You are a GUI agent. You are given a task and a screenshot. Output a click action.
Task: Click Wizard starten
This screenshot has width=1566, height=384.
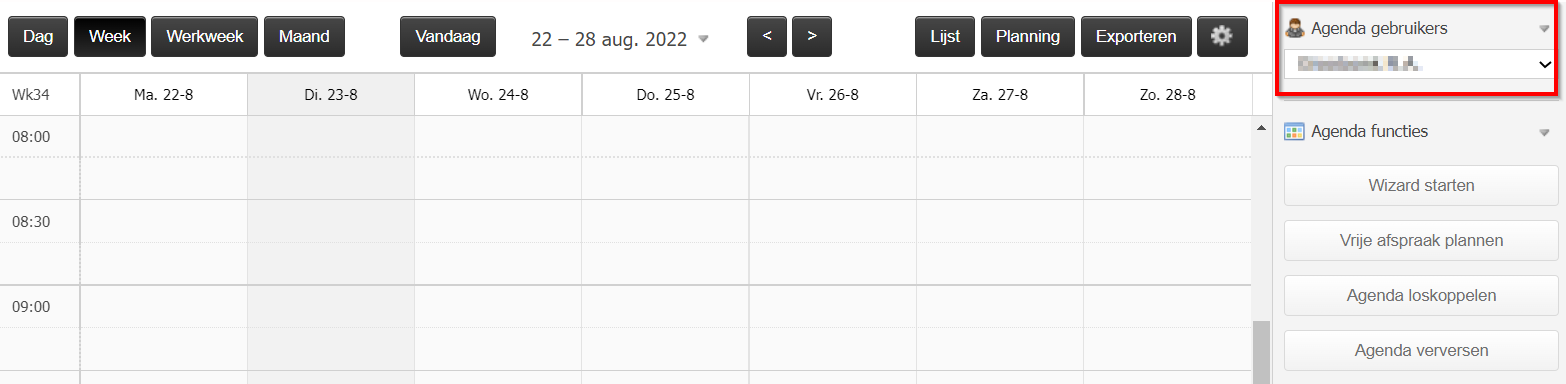tap(1421, 185)
